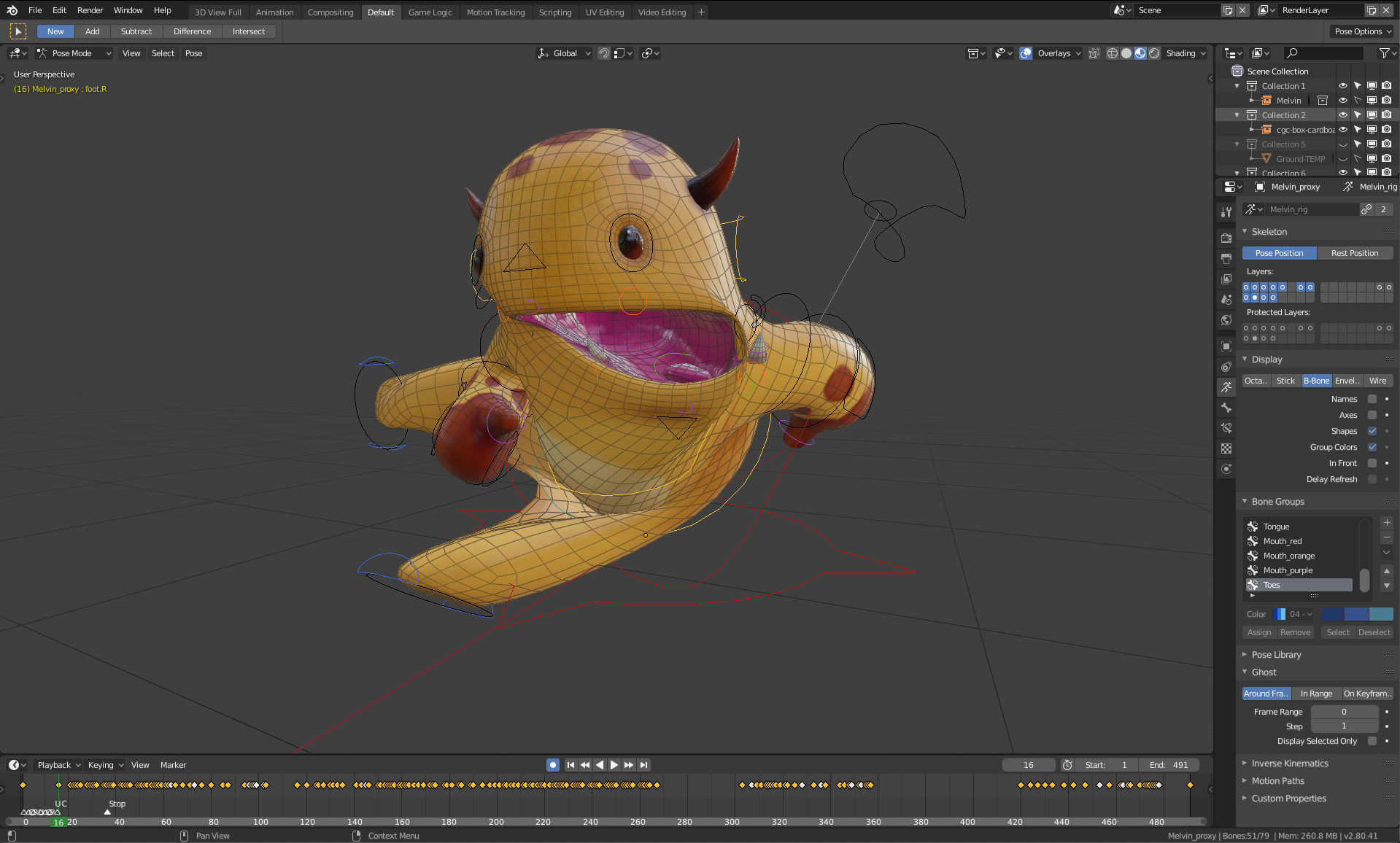Disable the Shapes checkbox under Display
This screenshot has width=1400, height=843.
click(1372, 431)
